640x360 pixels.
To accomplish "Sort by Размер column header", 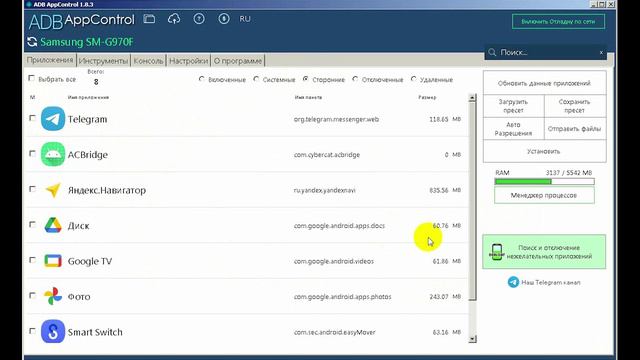I will click(427, 98).
